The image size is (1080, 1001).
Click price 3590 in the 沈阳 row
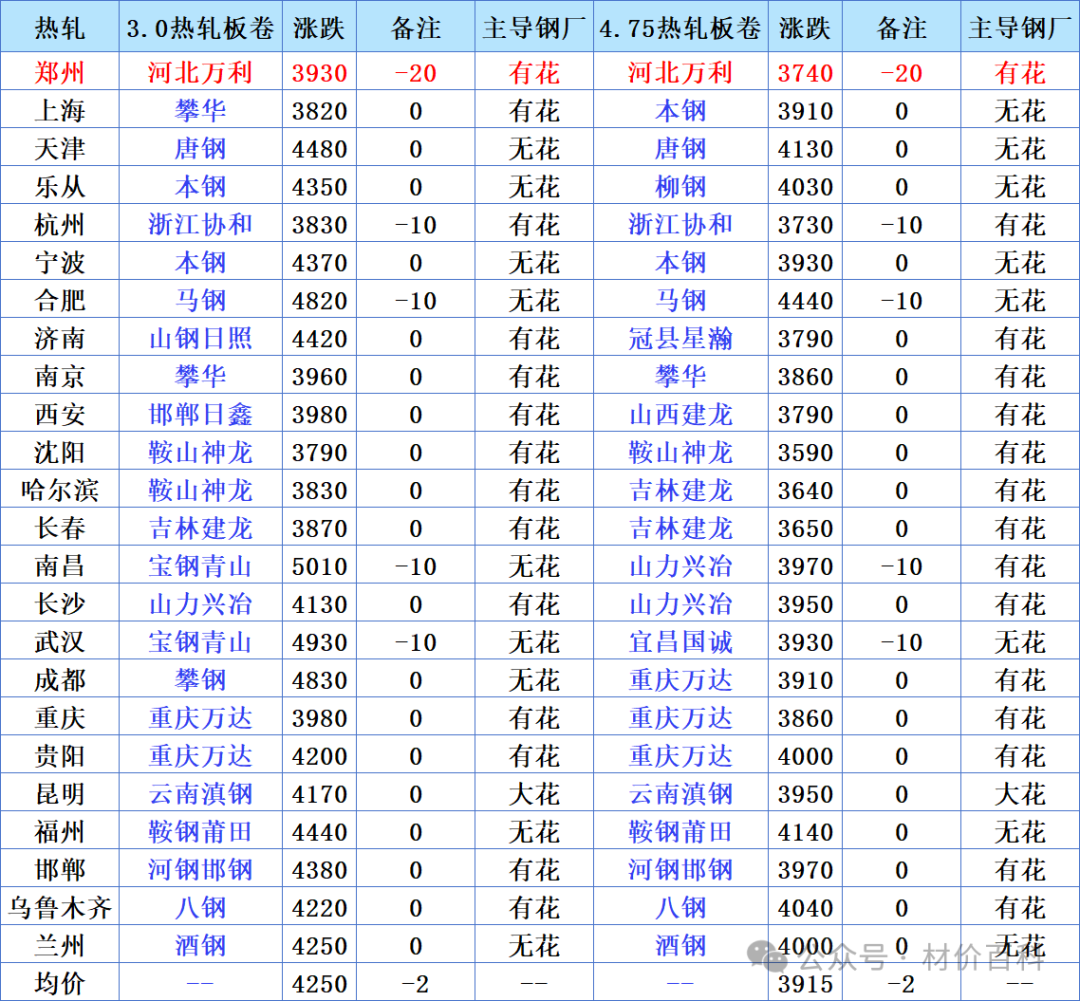coord(805,452)
